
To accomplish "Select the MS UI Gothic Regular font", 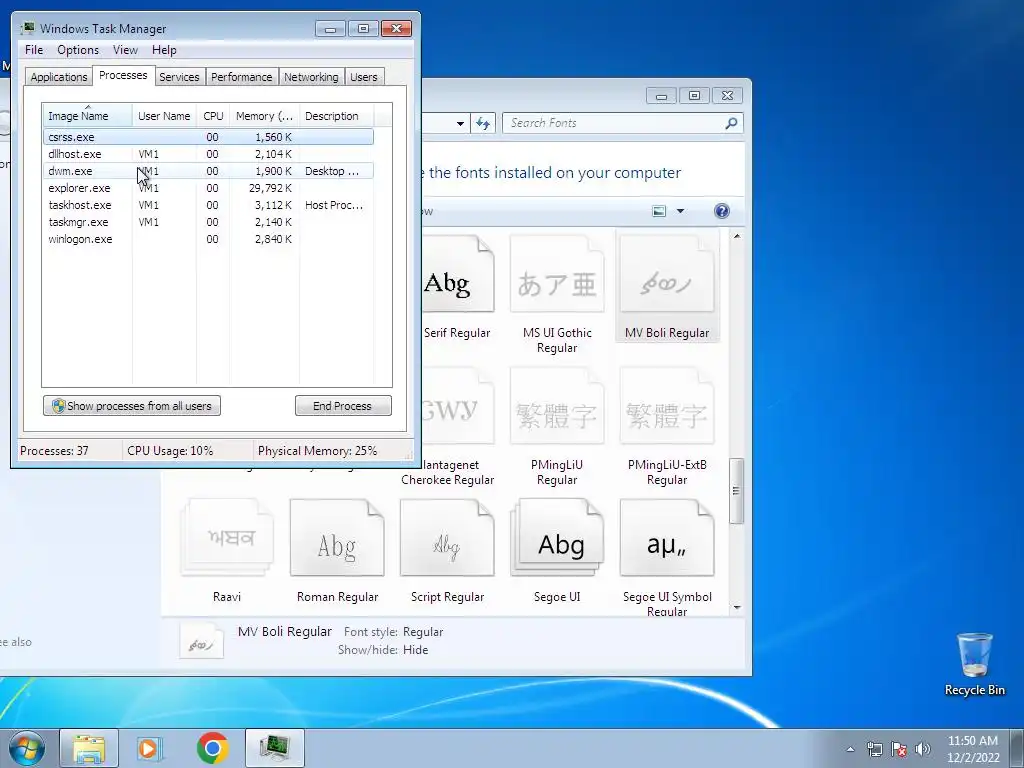I will [557, 294].
